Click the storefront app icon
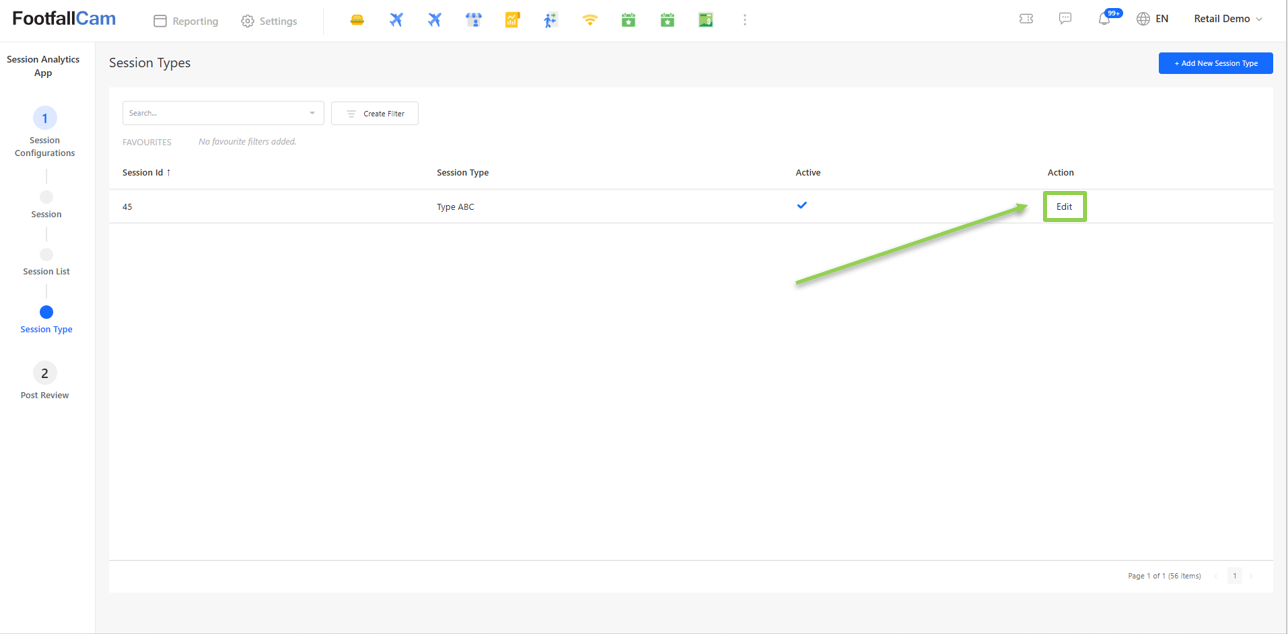This screenshot has width=1288, height=634. (x=473, y=20)
